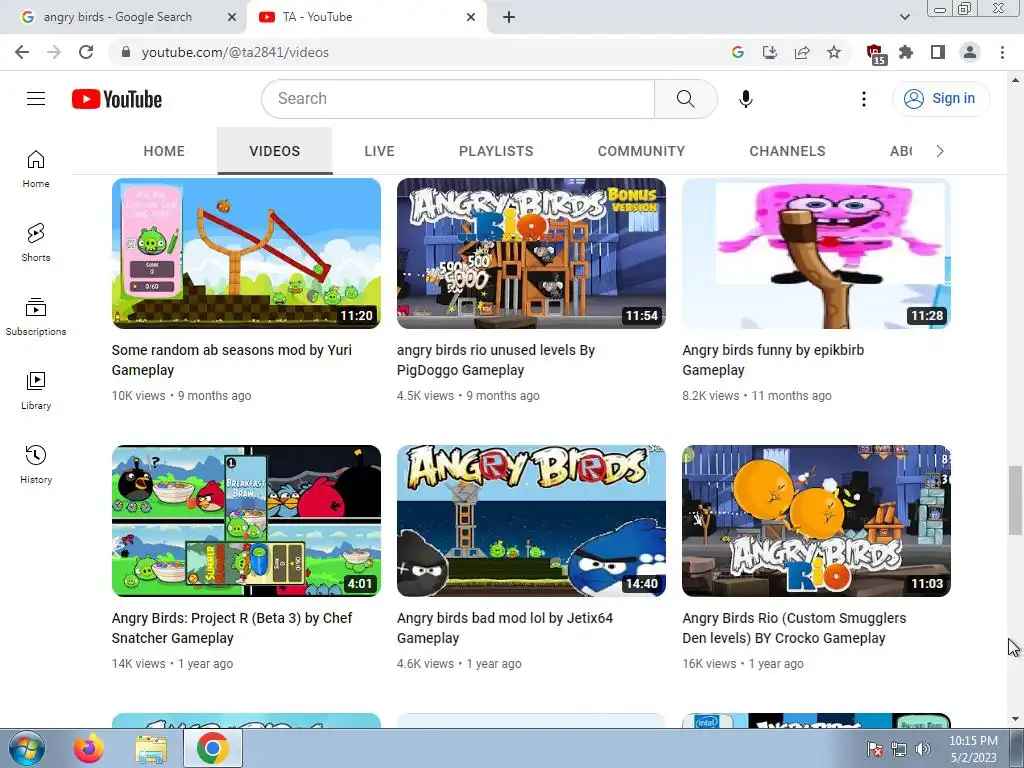Open Library in the sidebar
The width and height of the screenshot is (1024, 768).
[x=36, y=391]
